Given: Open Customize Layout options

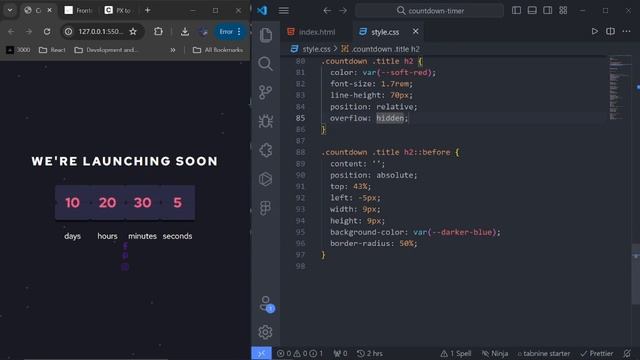Looking at the screenshot, I should tap(563, 11).
